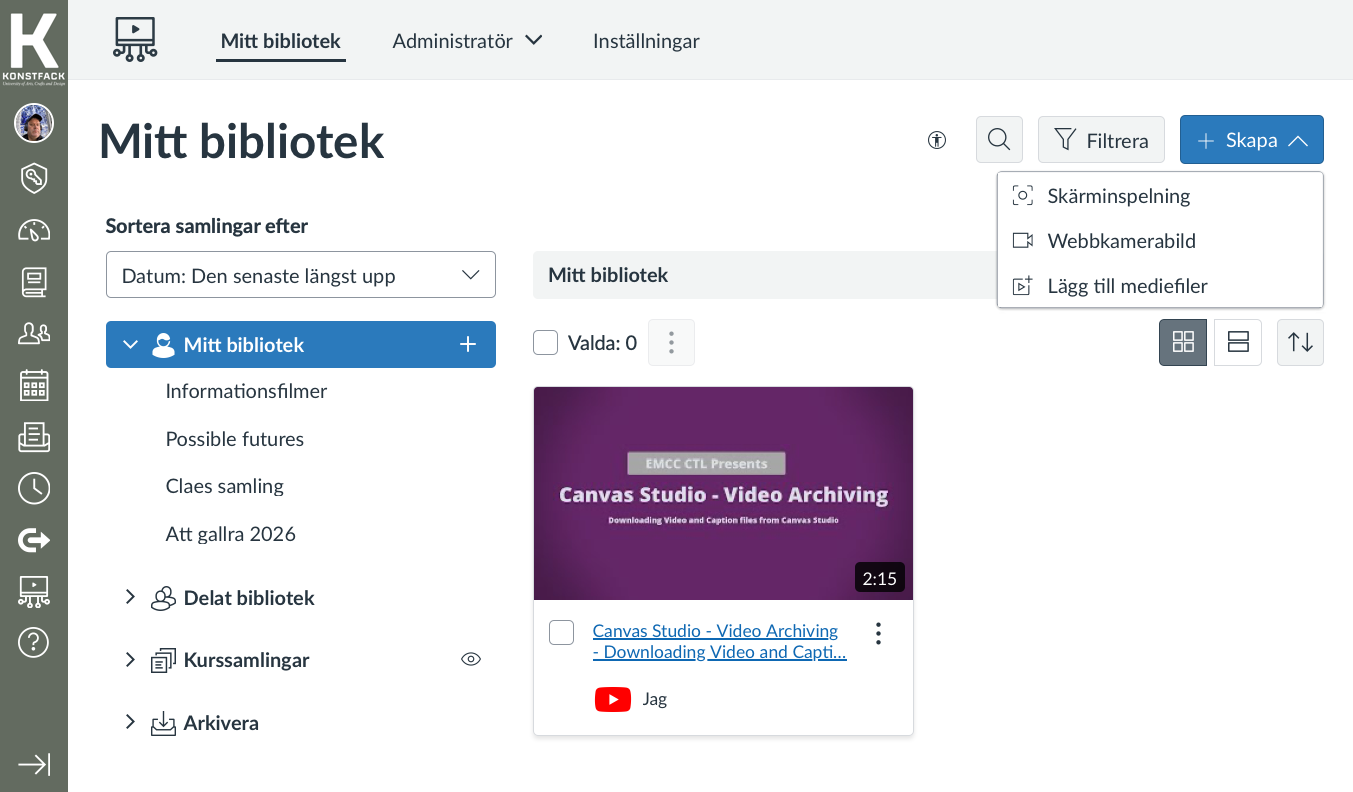Check the Canvas Studio video card checkbox
Image resolution: width=1353 pixels, height=792 pixels.
tap(562, 632)
